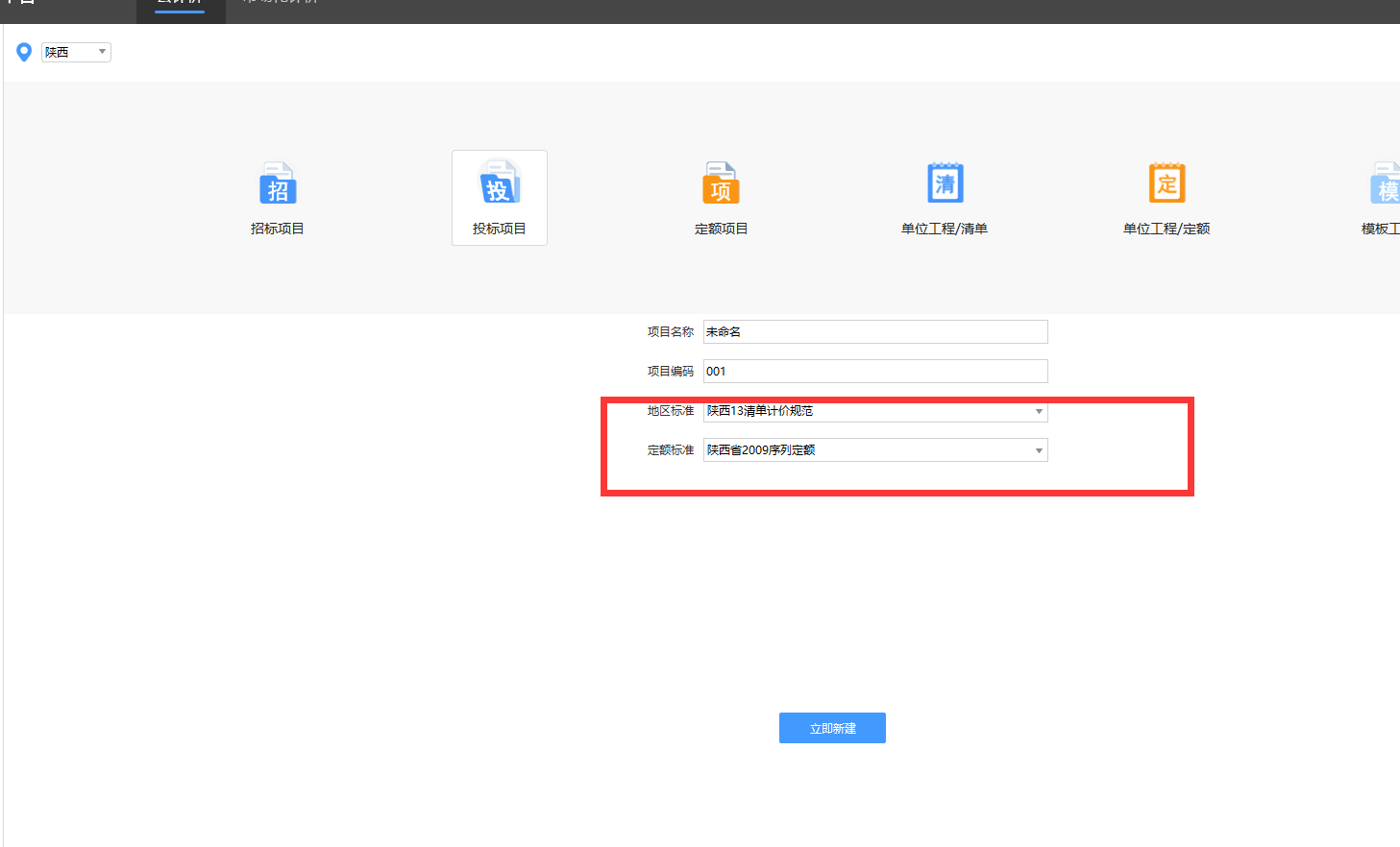Open the 陕西 region dropdown

click(x=76, y=52)
